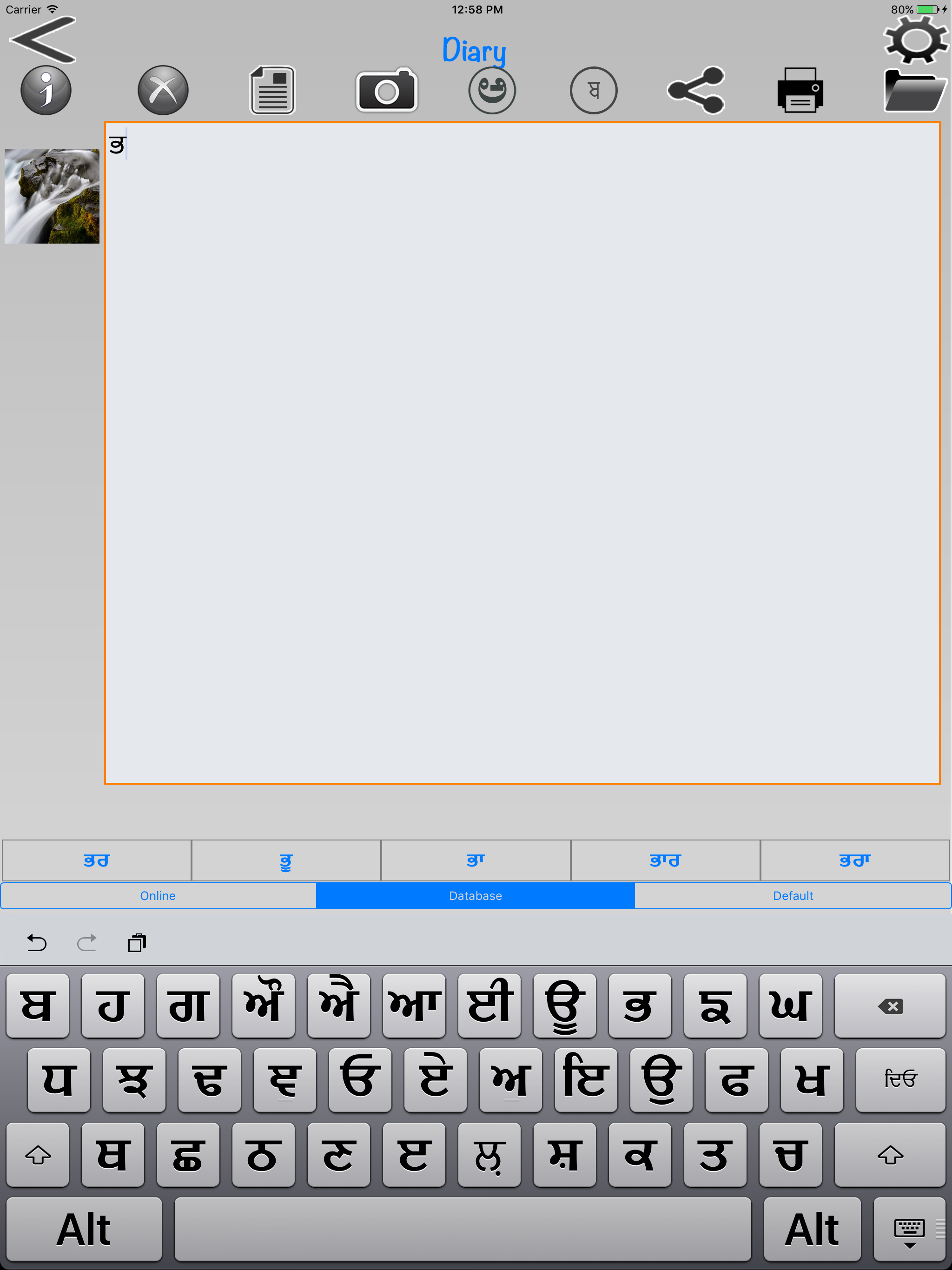
Task: Tap the paste clipboard icon
Action: pos(137,943)
